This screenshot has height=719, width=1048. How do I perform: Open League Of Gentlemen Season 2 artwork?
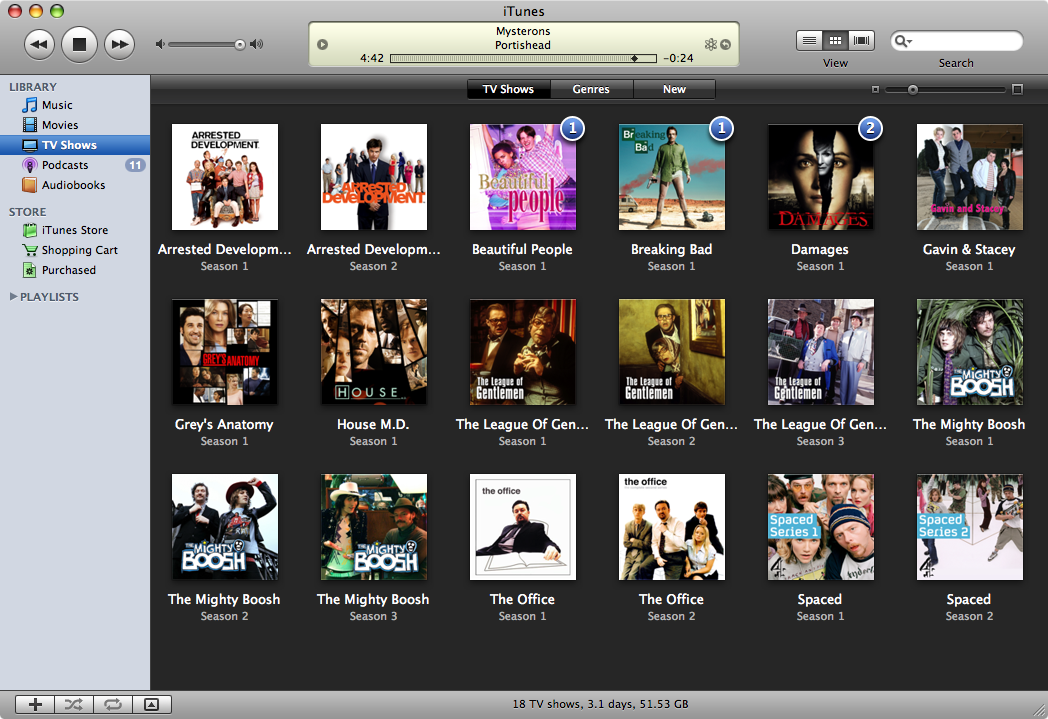pos(672,352)
